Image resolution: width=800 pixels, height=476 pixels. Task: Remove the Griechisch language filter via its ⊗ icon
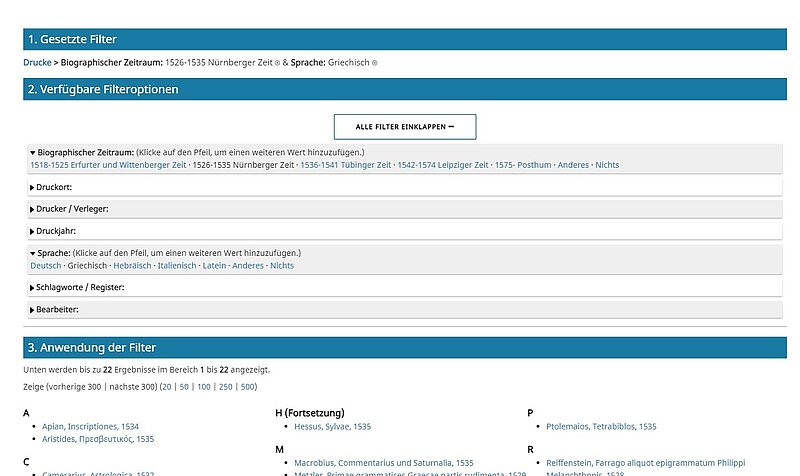click(x=375, y=63)
